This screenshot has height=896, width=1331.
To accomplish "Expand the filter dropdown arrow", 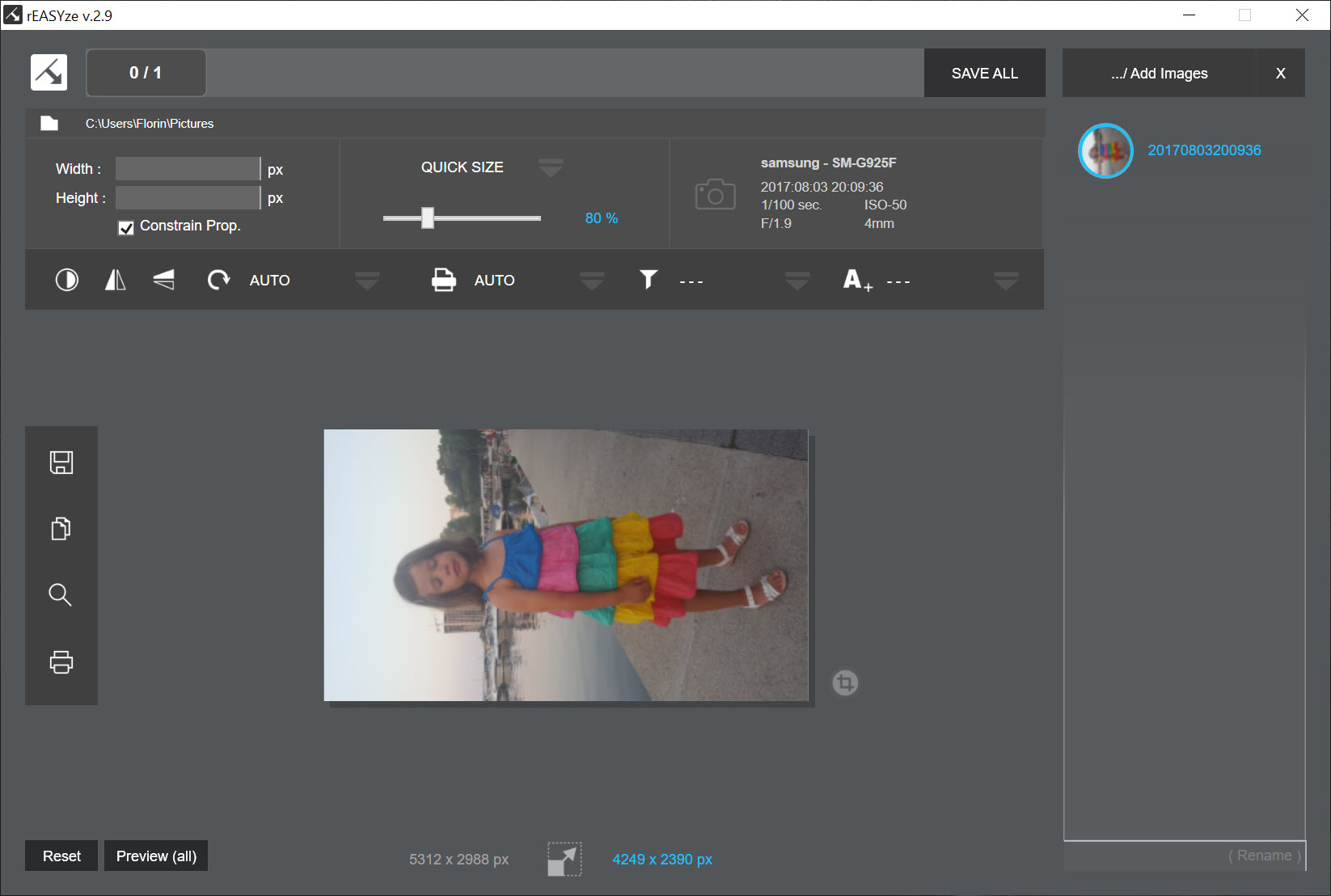I will [797, 281].
